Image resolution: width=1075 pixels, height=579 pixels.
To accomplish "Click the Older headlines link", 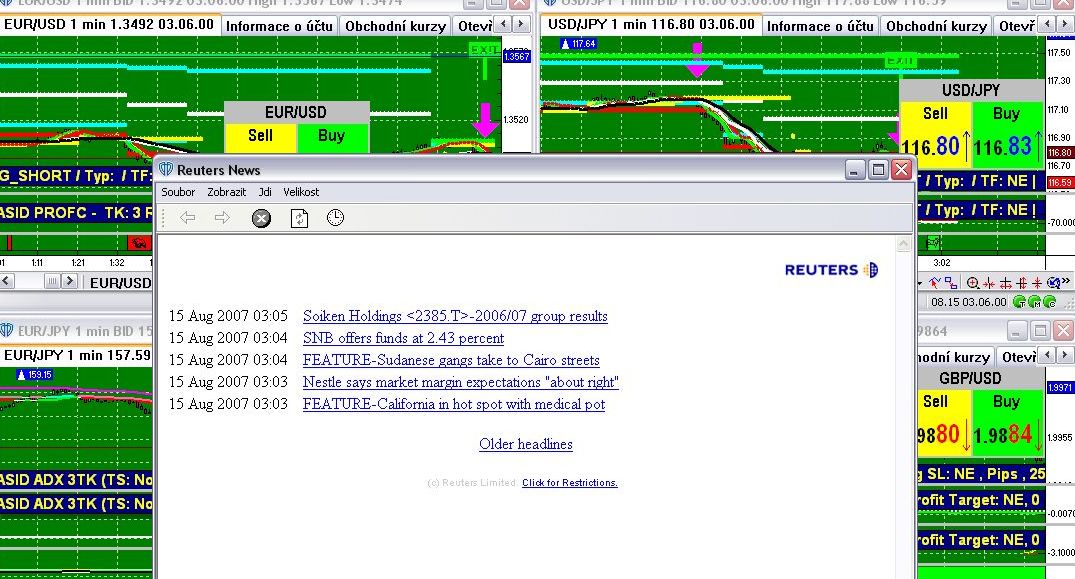I will (x=526, y=444).
